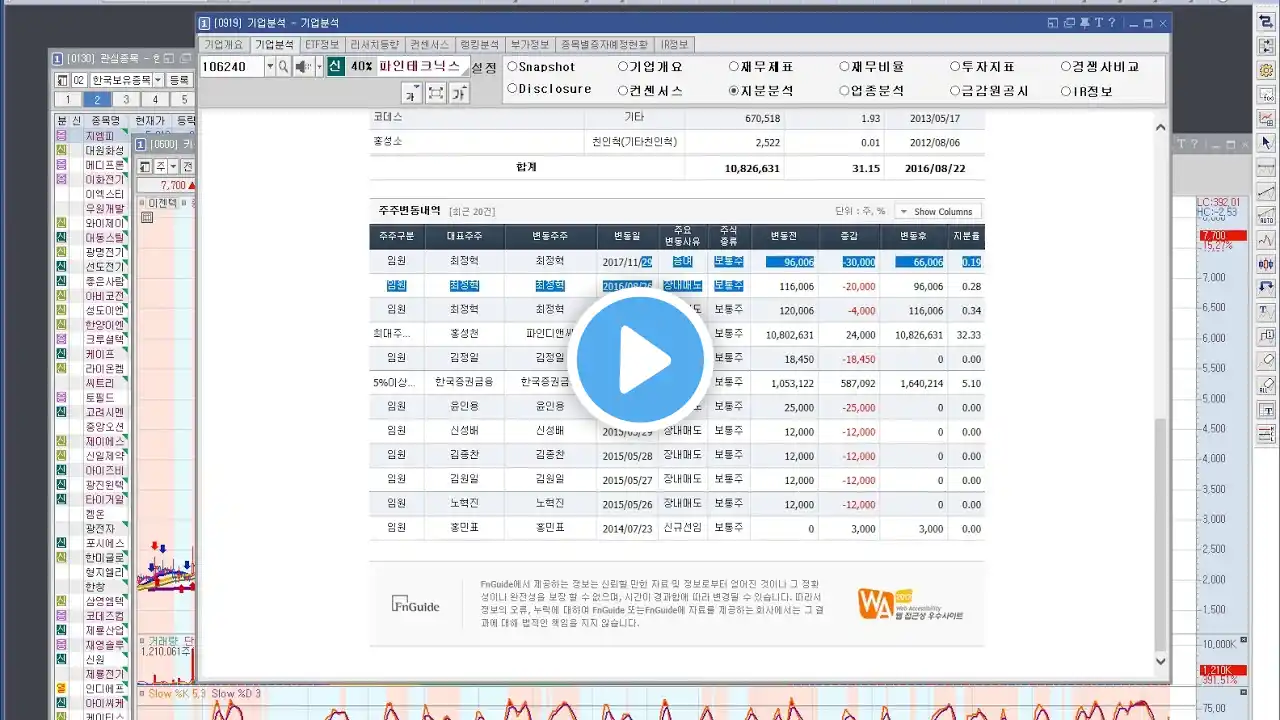Select group tab 4 in 관심종목 window

[x=155, y=99]
